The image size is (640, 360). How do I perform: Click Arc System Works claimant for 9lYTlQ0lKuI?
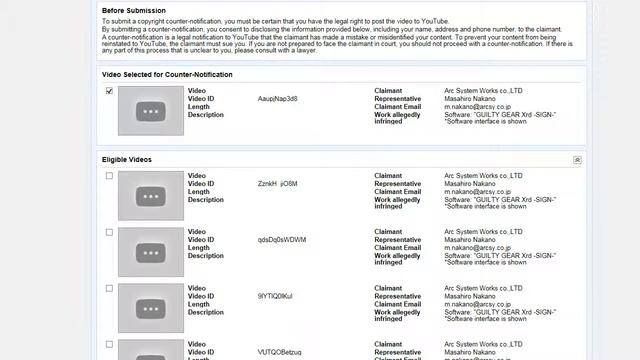[x=483, y=288]
